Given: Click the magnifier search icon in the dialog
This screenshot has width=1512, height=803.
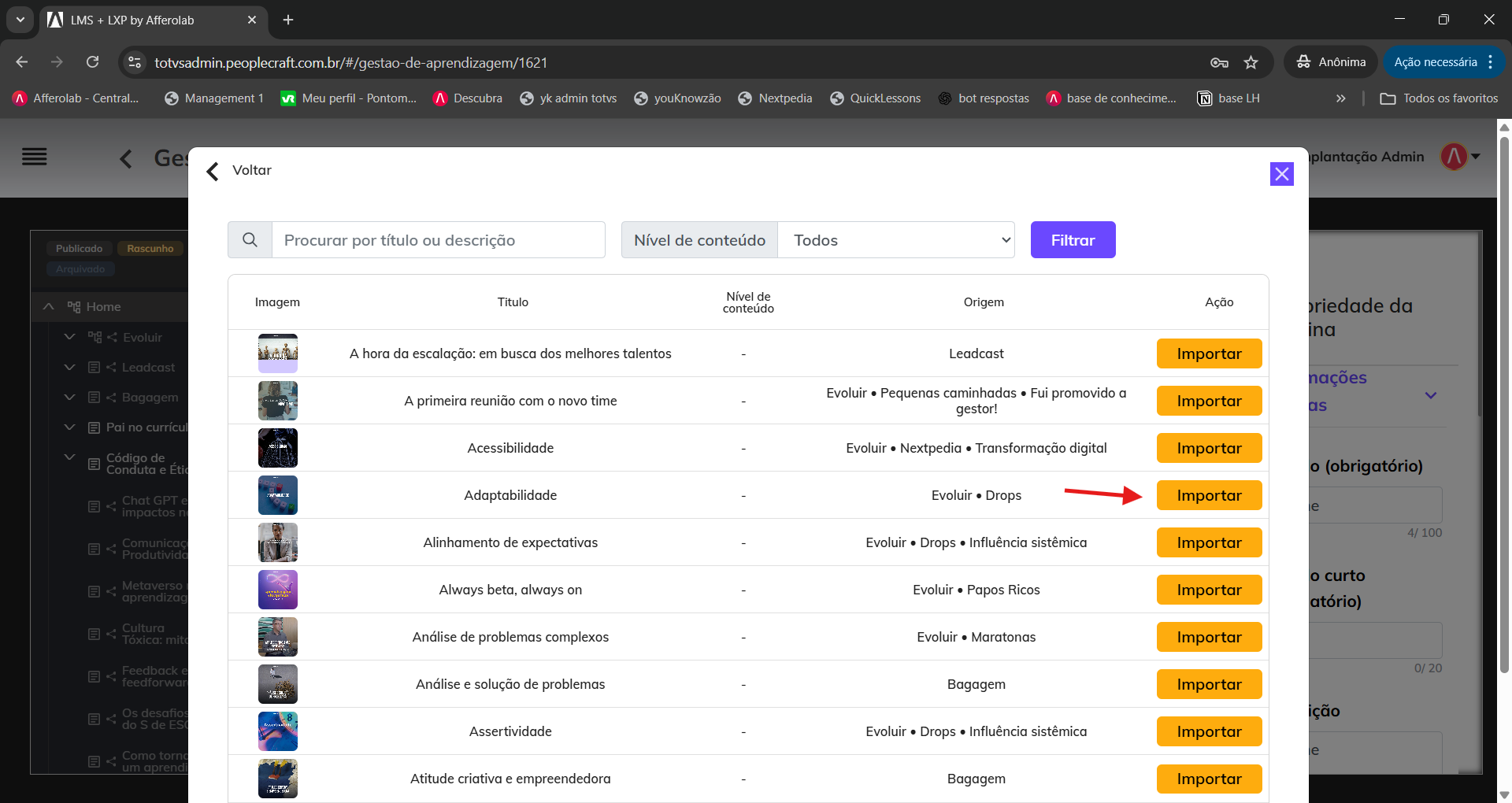Looking at the screenshot, I should tap(250, 239).
